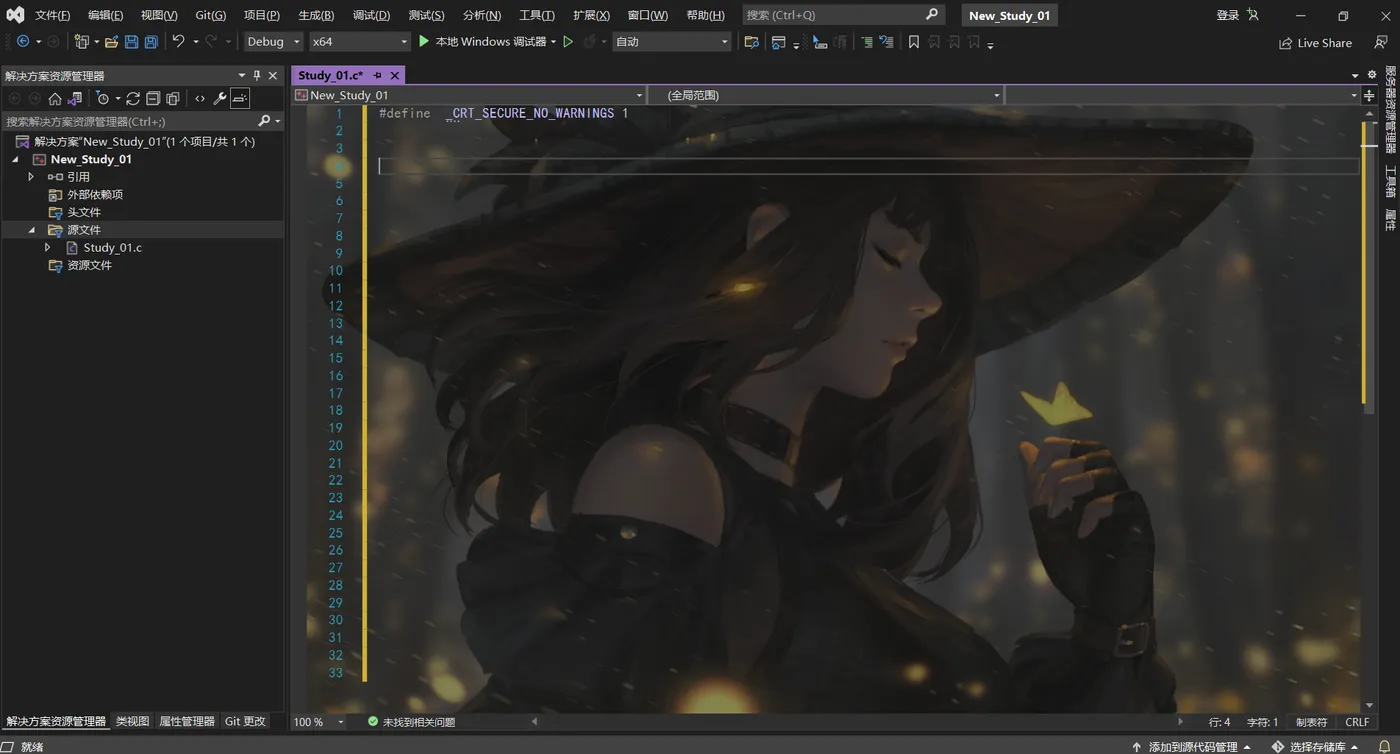Open the 自动 dropdown in toolbar
1400x754 pixels.
click(x=672, y=41)
